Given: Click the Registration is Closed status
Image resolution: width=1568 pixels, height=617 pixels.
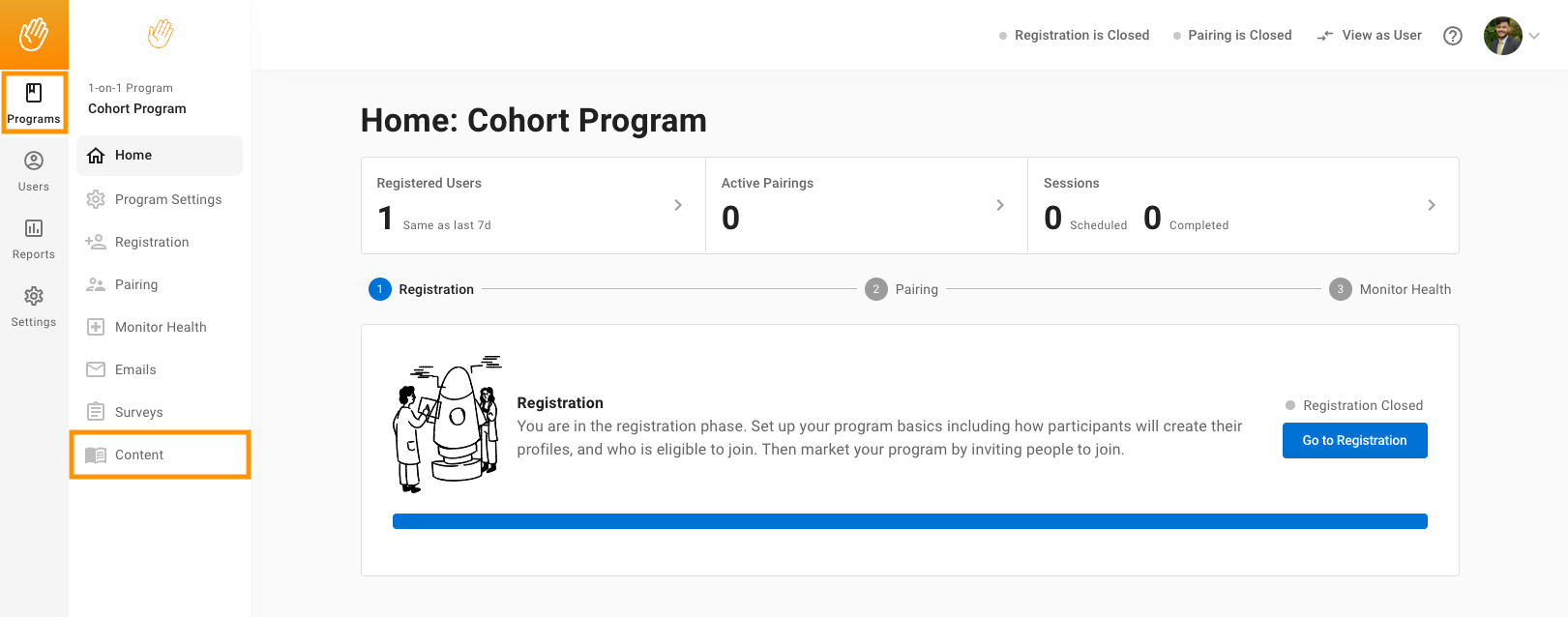Looking at the screenshot, I should [x=1075, y=35].
